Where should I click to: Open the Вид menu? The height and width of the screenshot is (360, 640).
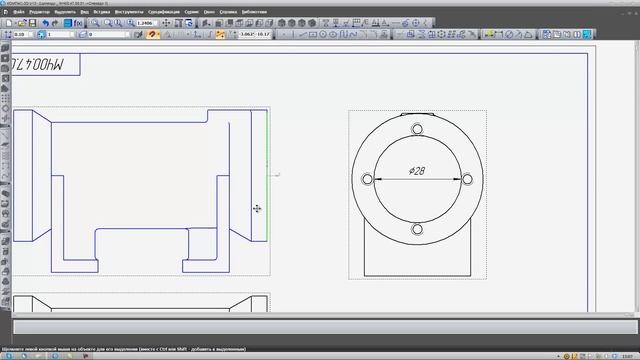(x=84, y=12)
